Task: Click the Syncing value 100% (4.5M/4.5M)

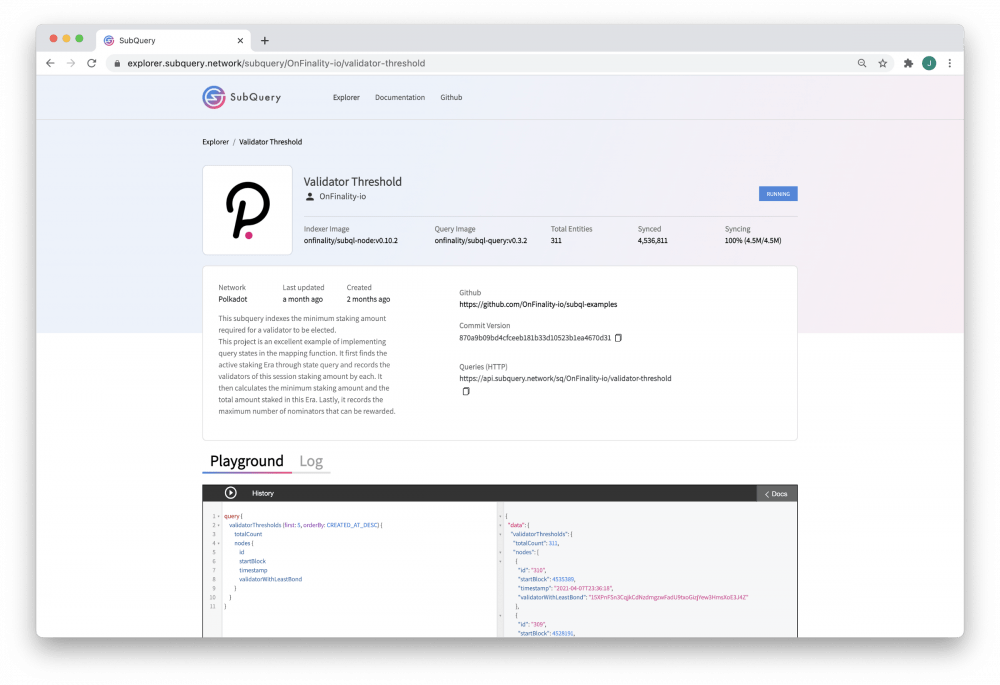Action: pyautogui.click(x=753, y=240)
